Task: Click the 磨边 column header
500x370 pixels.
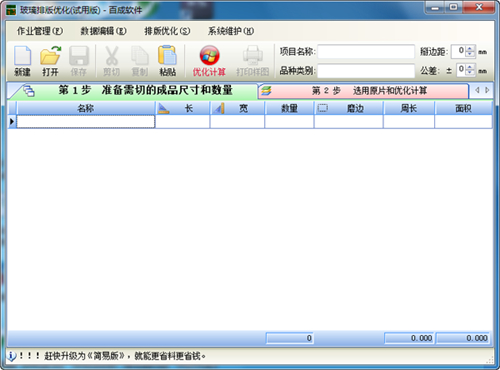Action: click(x=349, y=108)
